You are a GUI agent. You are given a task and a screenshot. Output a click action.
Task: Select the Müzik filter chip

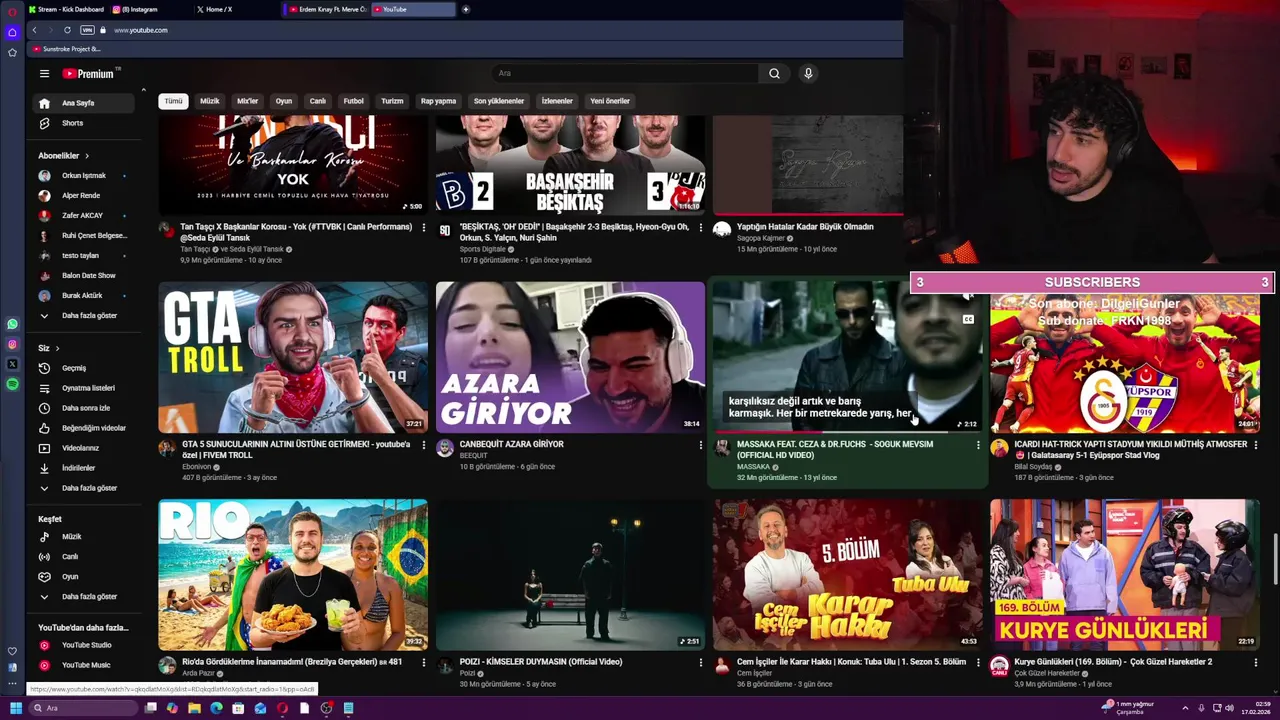point(210,101)
